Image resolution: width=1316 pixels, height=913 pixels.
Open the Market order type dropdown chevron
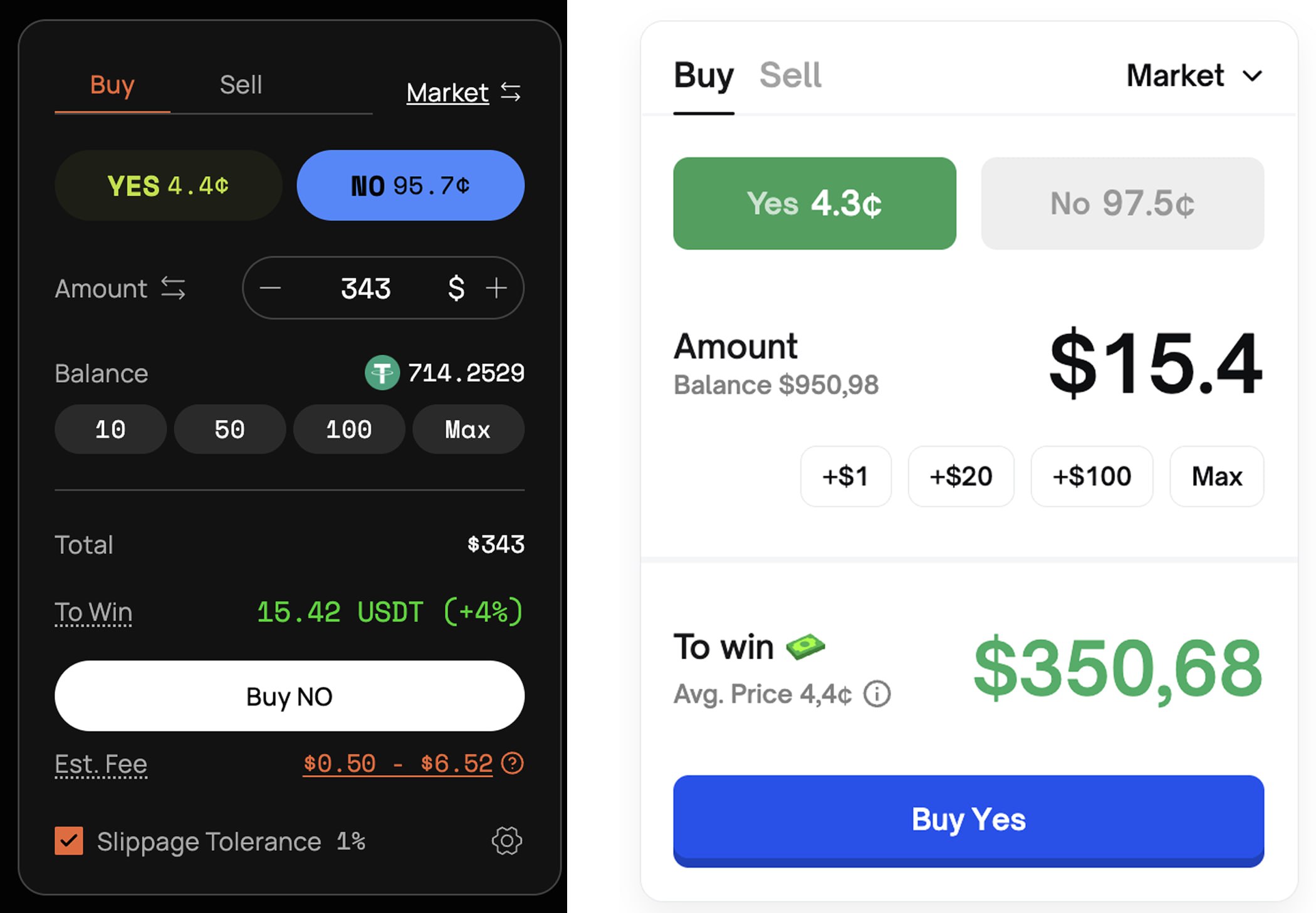point(1252,76)
